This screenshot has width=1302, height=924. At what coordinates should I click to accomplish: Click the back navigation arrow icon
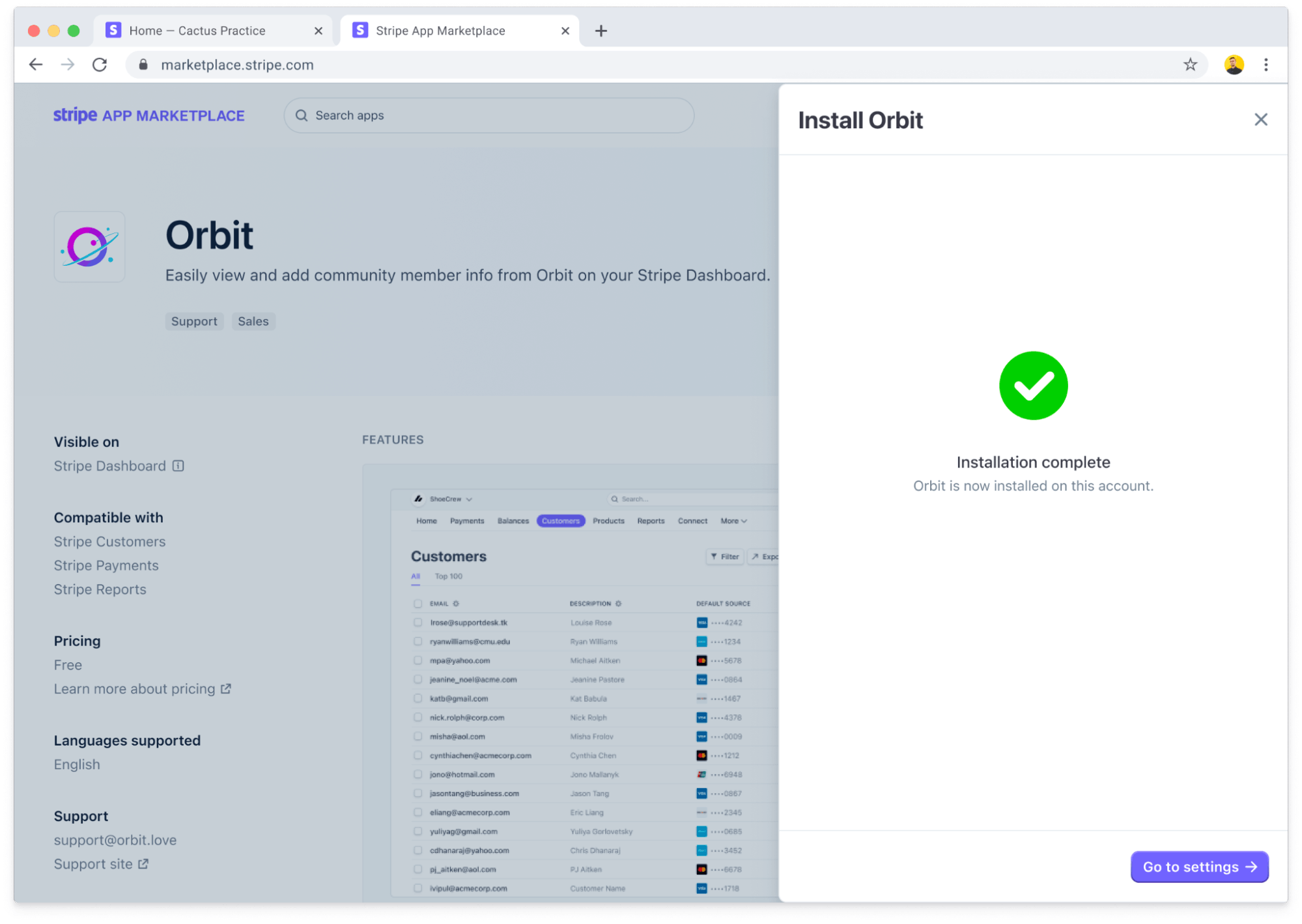[35, 65]
